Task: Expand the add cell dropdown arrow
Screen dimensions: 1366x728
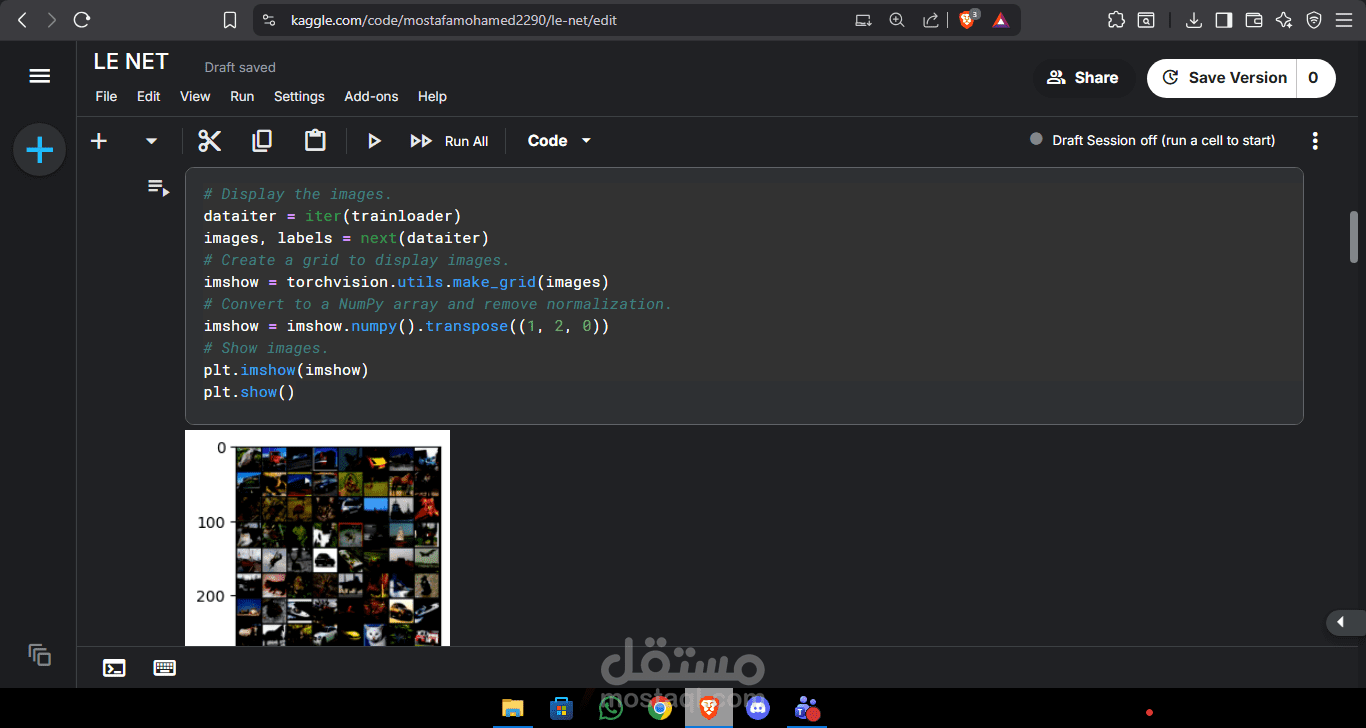Action: (x=152, y=141)
